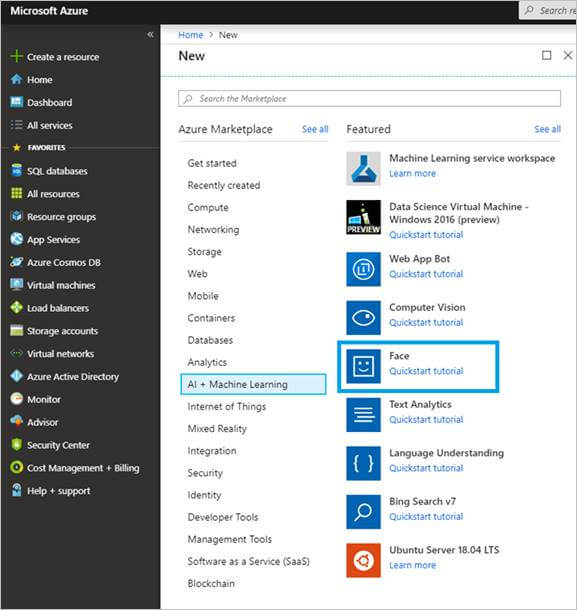Screen dimensions: 577x610
Task: Open the Analytics category
Action: 207,362
